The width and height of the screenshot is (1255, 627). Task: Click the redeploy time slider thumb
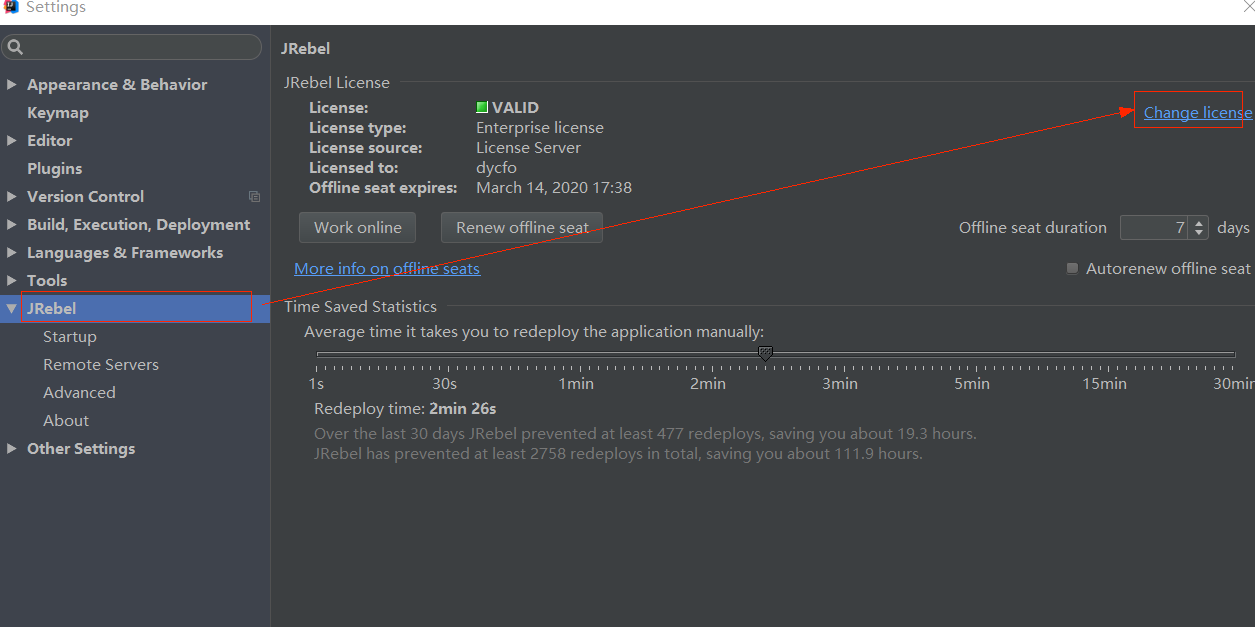(x=765, y=354)
